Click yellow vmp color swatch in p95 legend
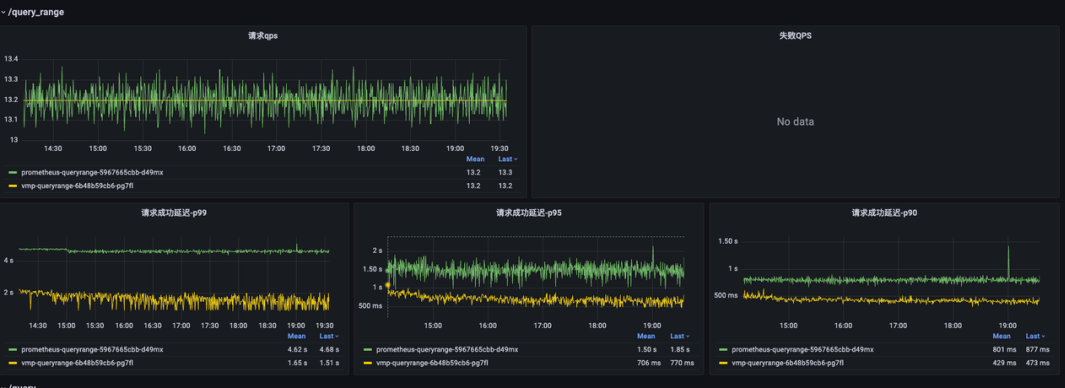Viewport: 1065px width, 388px height. coord(367,363)
